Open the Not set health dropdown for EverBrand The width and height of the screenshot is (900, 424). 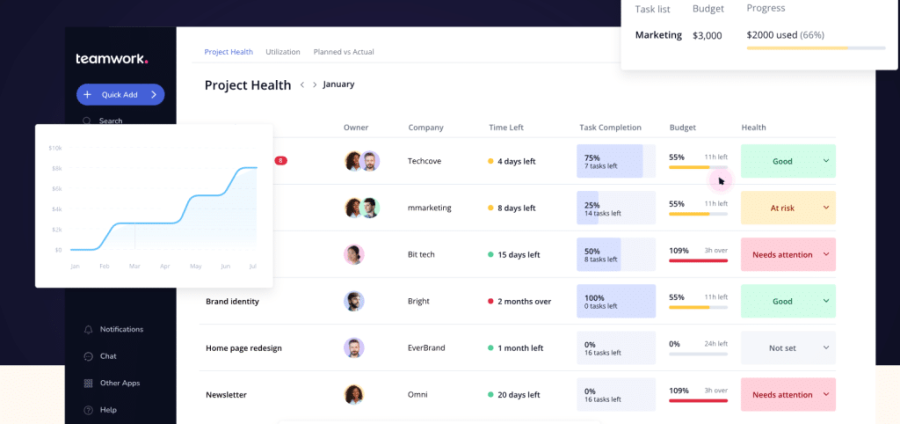[x=788, y=348]
